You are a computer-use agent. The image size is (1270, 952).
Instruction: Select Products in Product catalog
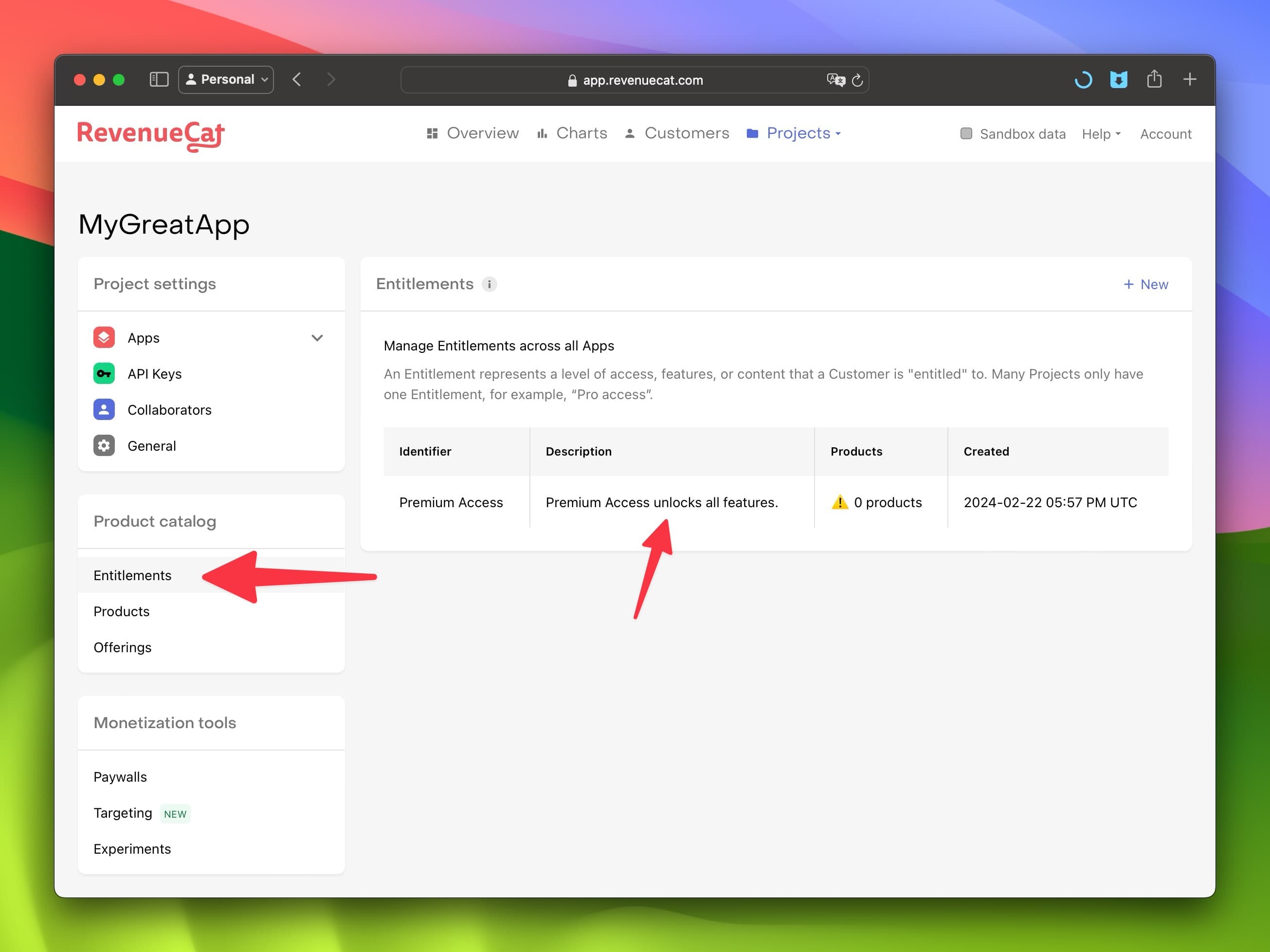tap(211, 611)
